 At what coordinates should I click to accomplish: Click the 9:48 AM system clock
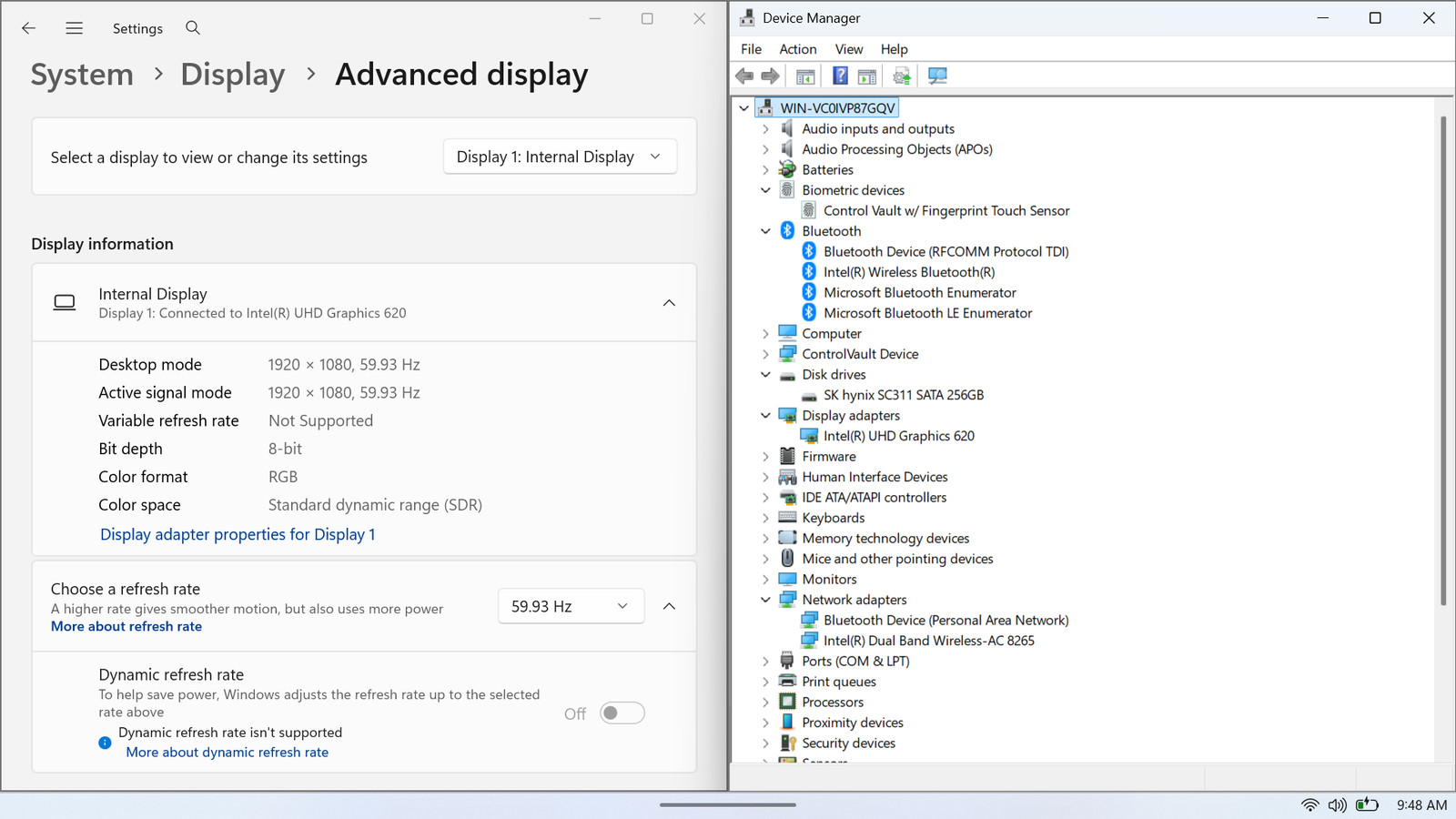1421,805
